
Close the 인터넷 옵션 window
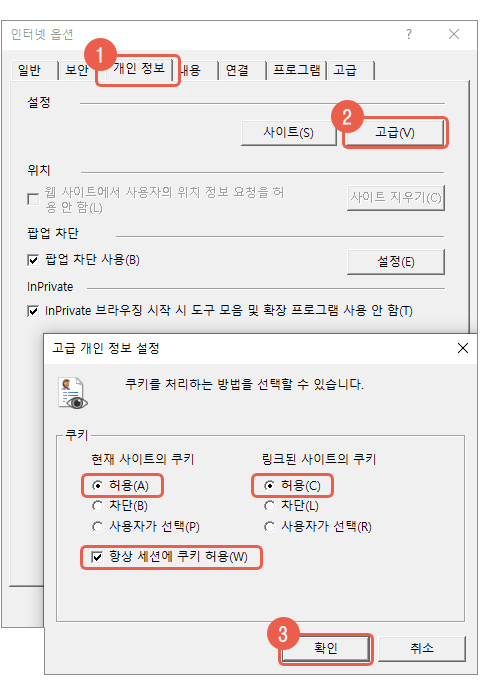[454, 34]
